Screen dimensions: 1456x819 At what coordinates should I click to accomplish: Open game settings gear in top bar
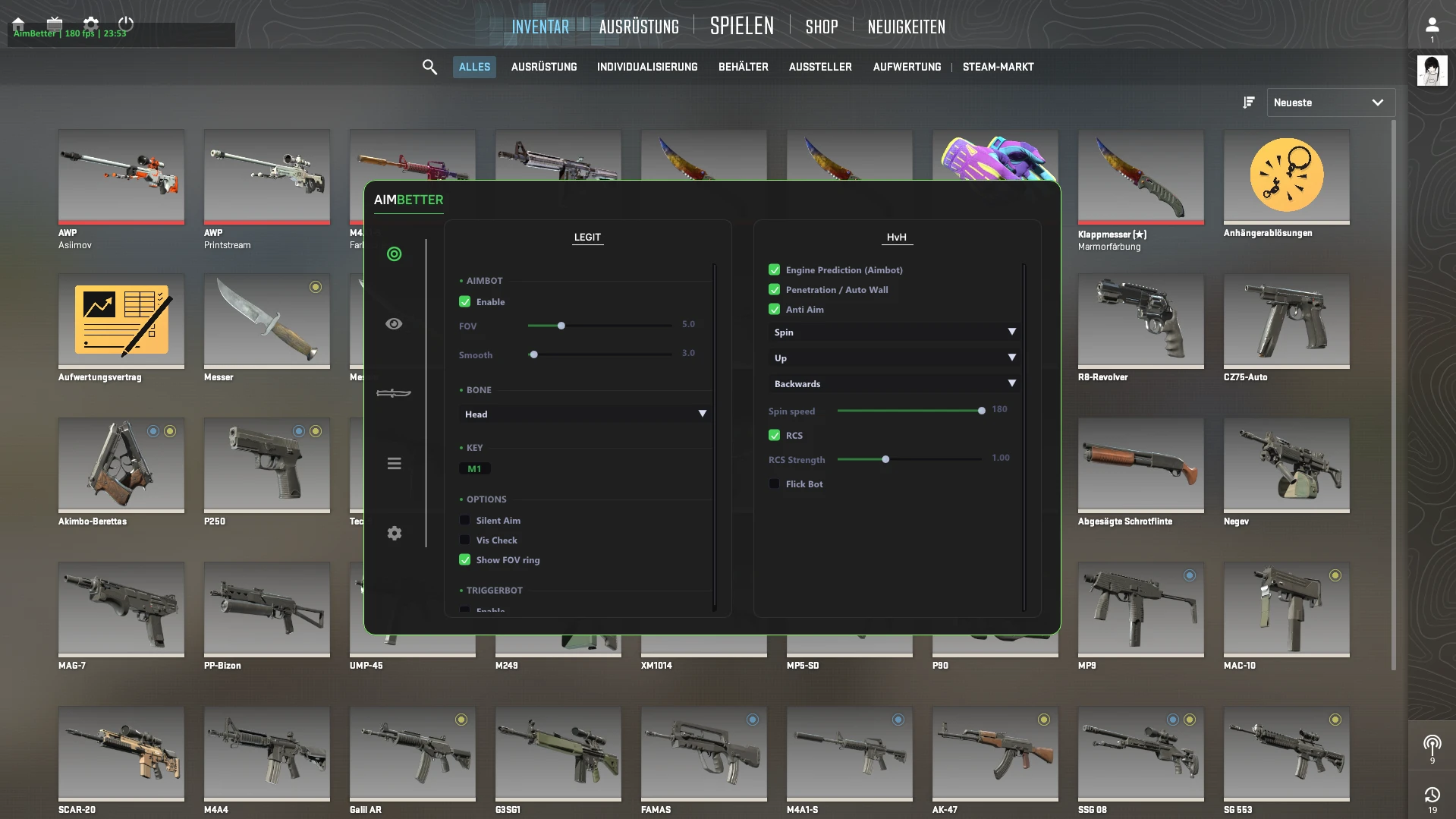click(91, 23)
